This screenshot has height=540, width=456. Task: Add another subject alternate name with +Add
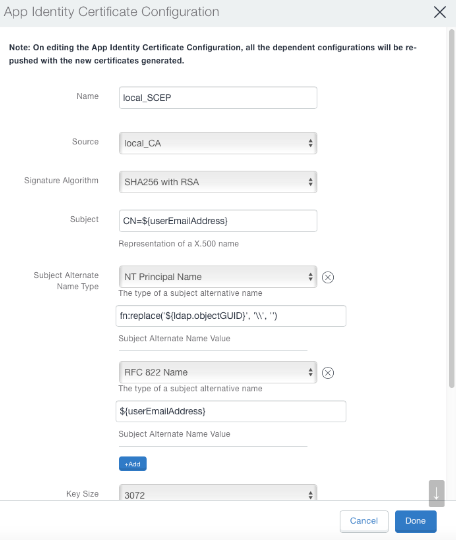click(x=133, y=464)
